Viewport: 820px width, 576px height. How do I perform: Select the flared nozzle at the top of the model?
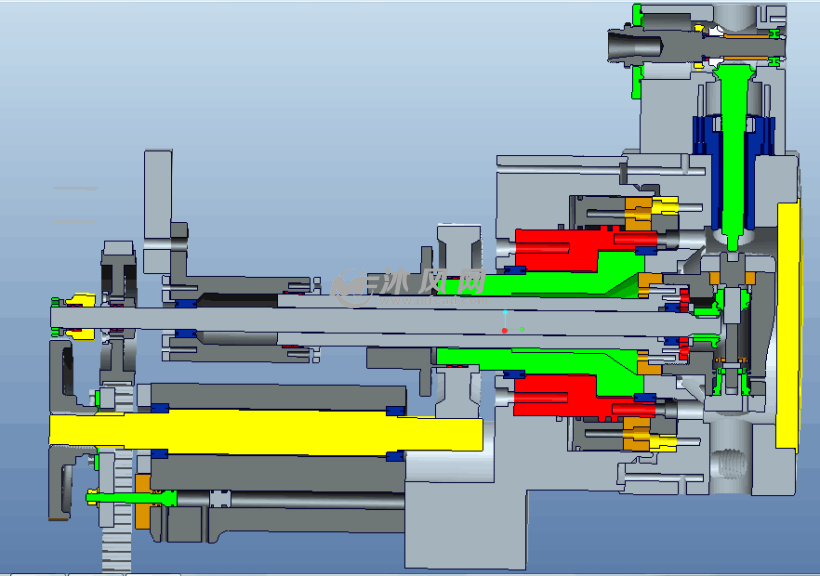pyautogui.click(x=635, y=46)
